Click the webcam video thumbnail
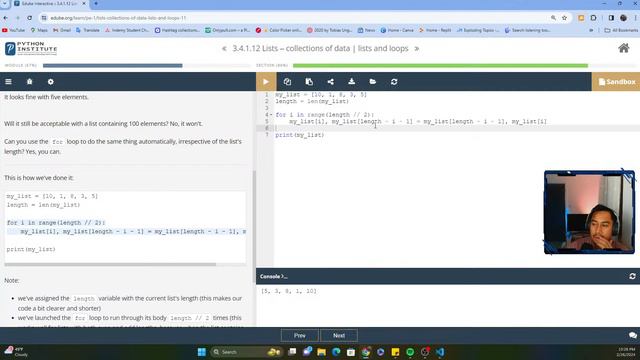Screen dimensions: 640x360 coord(589,212)
